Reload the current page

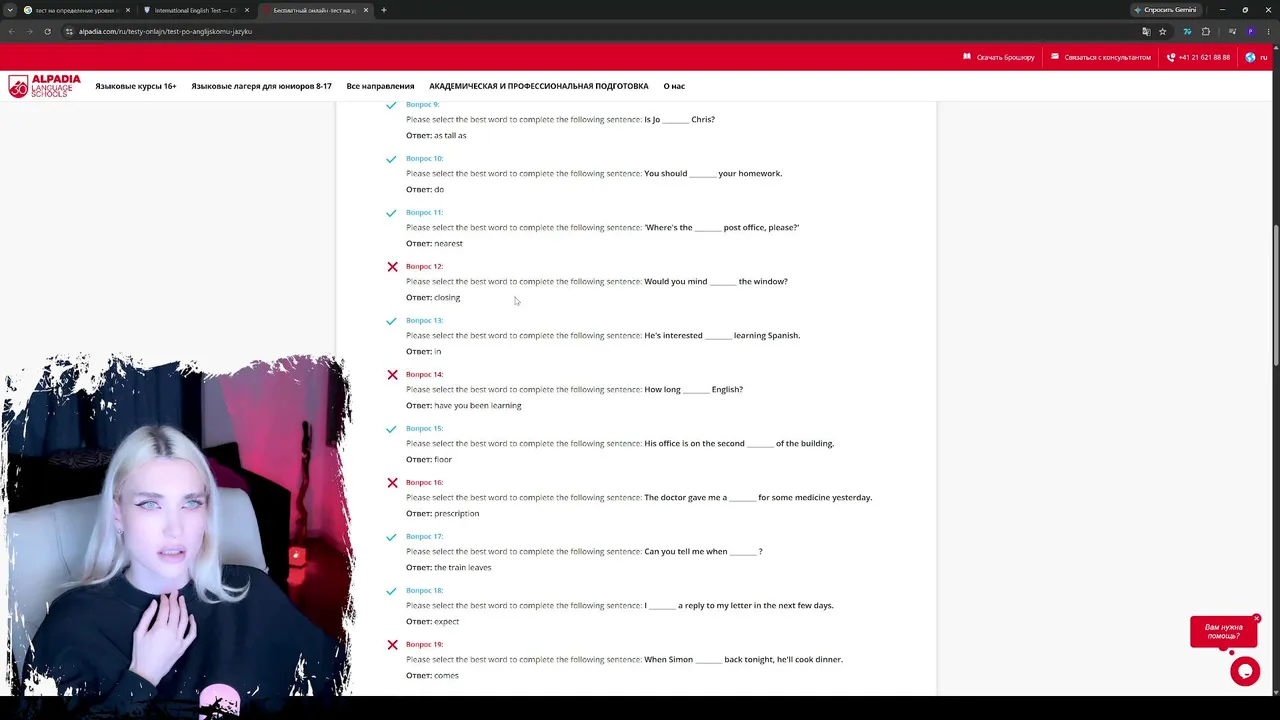pyautogui.click(x=47, y=31)
